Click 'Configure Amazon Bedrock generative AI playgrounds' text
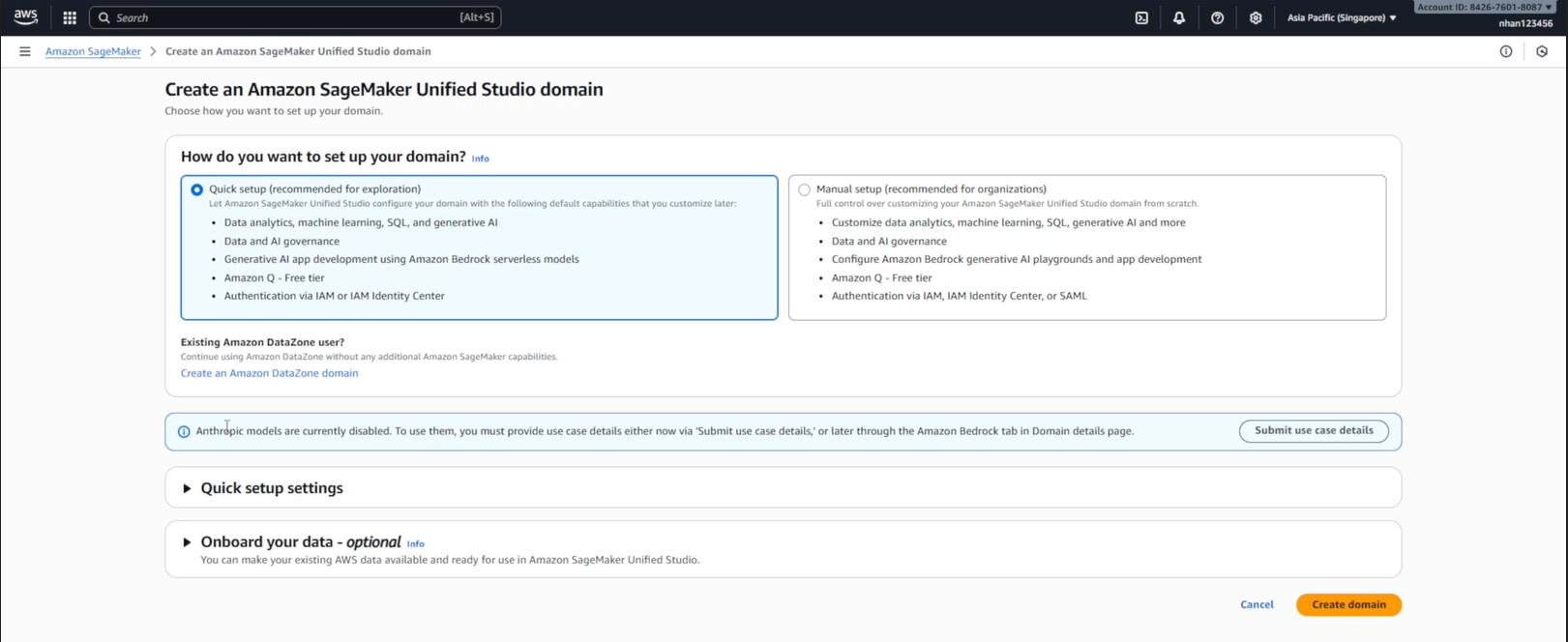1568x642 pixels. tap(962, 259)
